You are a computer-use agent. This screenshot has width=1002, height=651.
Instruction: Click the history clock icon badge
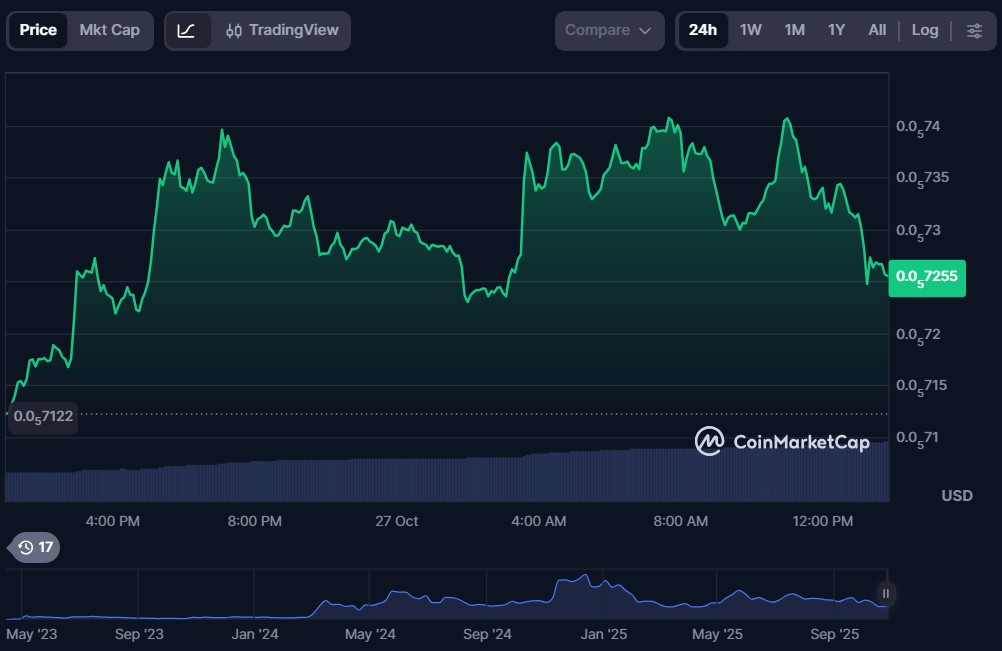[34, 547]
